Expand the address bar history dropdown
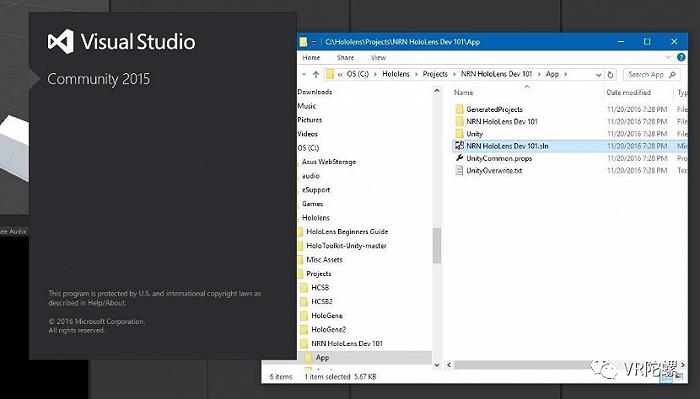The width and height of the screenshot is (700, 399). click(599, 75)
